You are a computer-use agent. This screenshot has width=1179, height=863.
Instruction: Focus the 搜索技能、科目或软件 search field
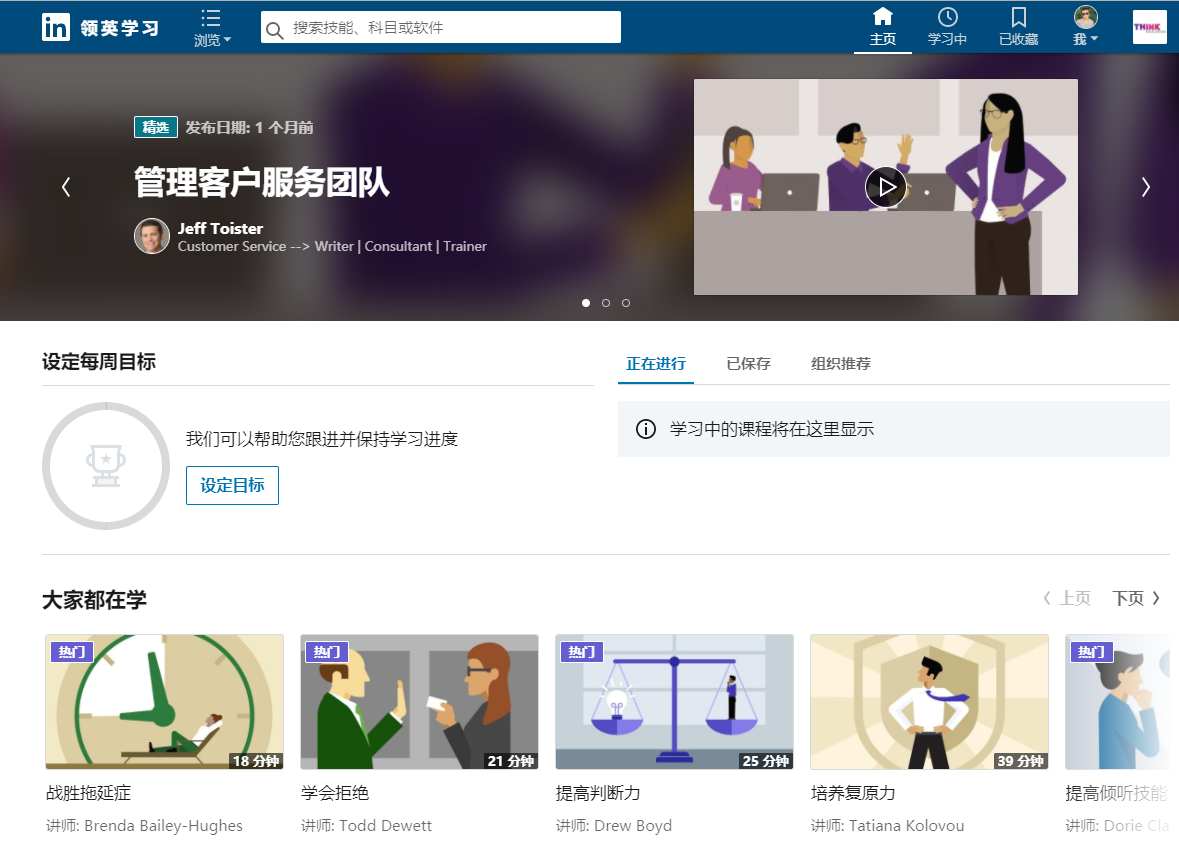[441, 27]
